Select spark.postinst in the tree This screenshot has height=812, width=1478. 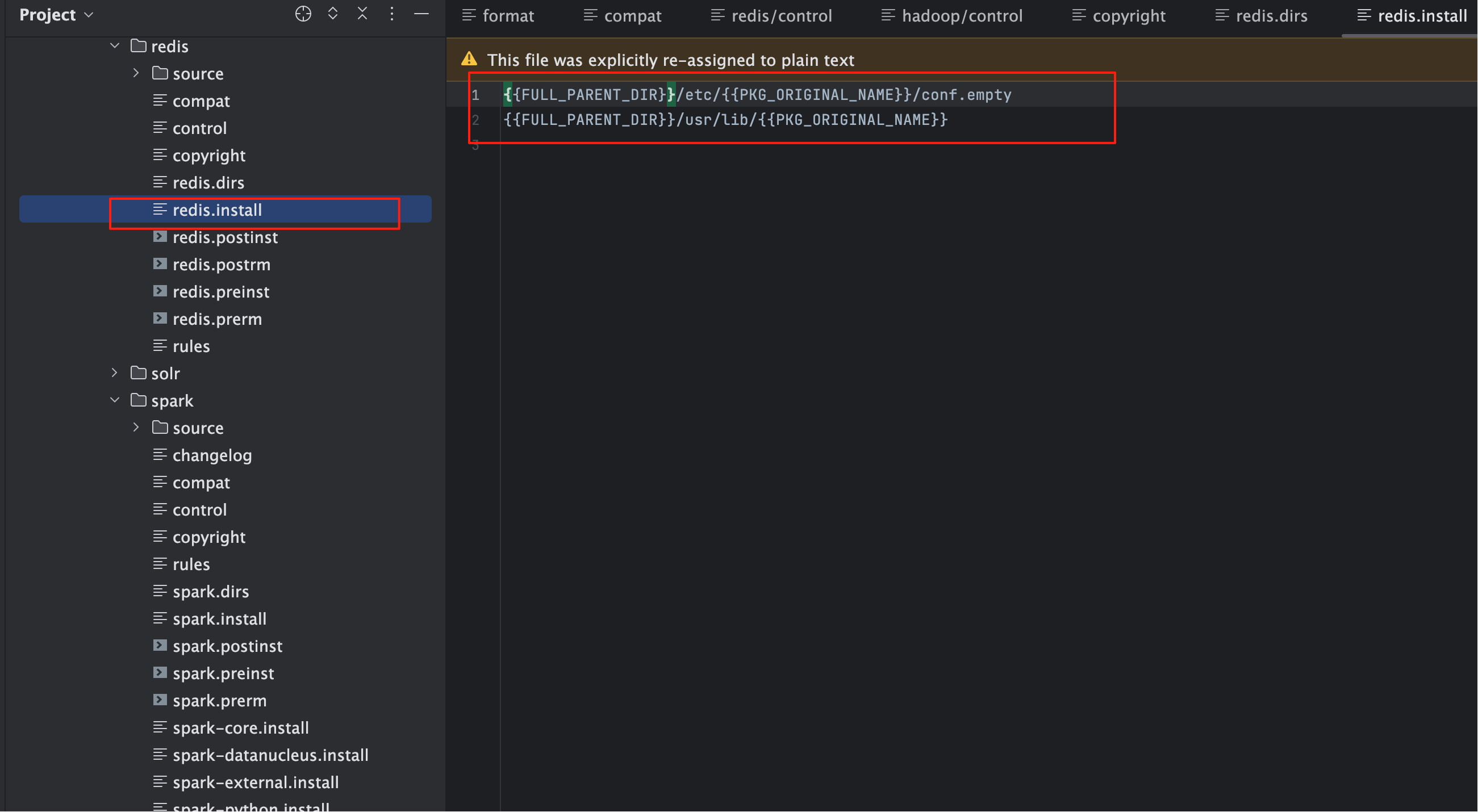tap(227, 646)
